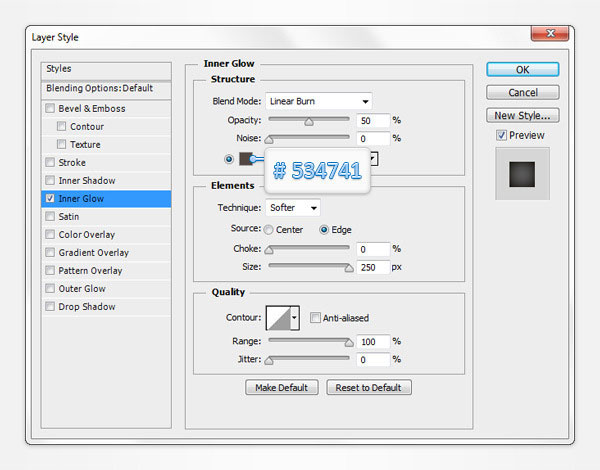Focus the Choke value field

pyautogui.click(x=373, y=250)
